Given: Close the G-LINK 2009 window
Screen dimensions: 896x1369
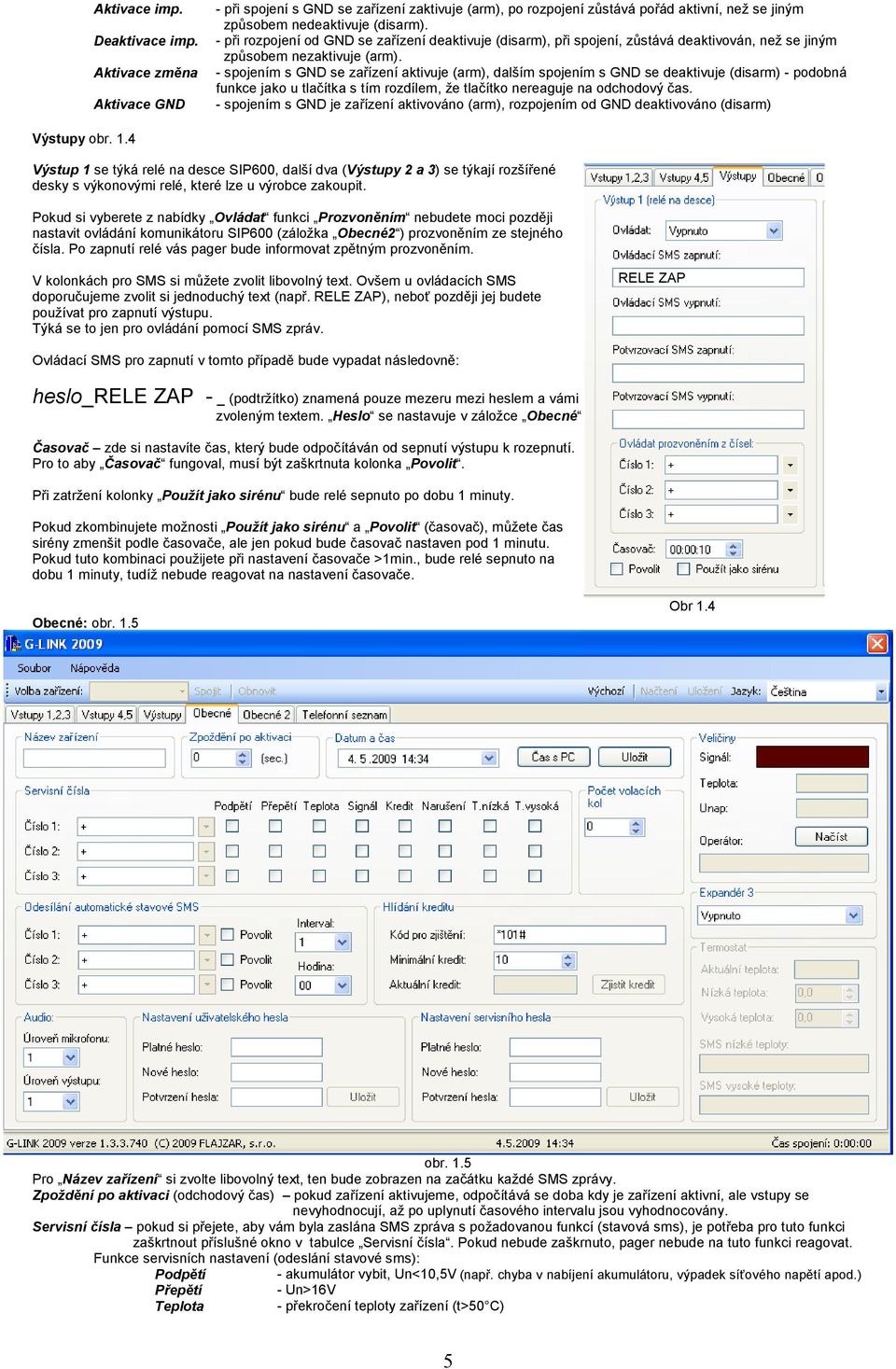Looking at the screenshot, I should coord(877,644).
